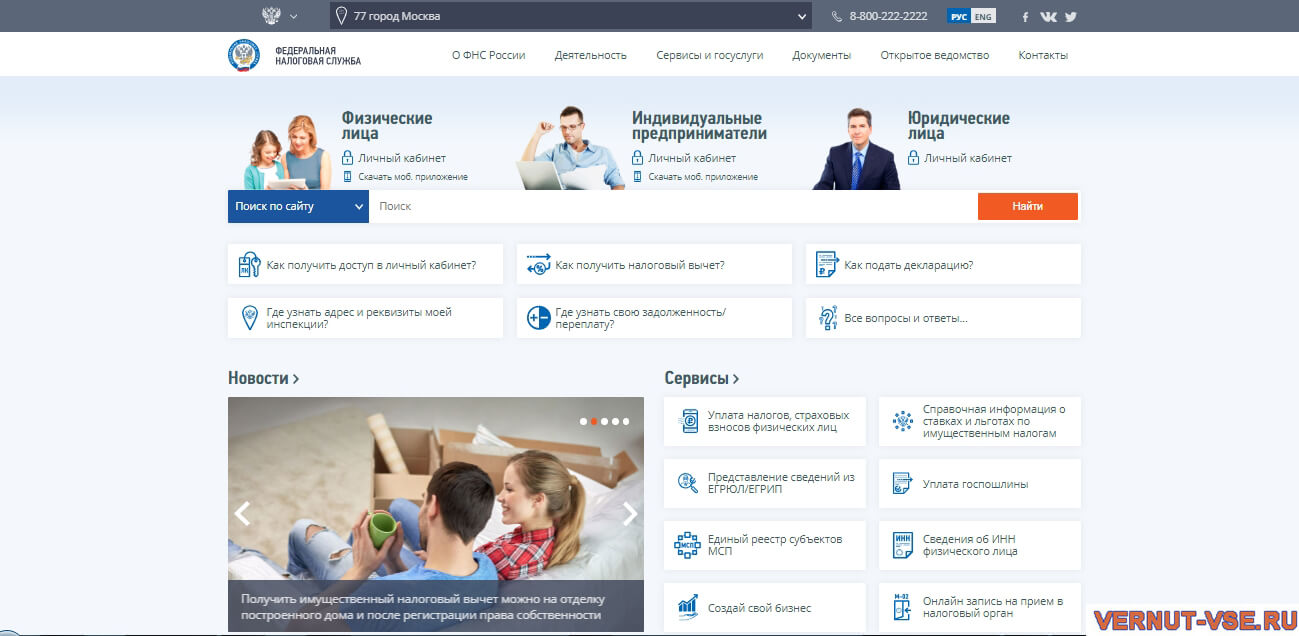Click the lock icon under Физические лица
The image size is (1299, 636).
[x=348, y=158]
